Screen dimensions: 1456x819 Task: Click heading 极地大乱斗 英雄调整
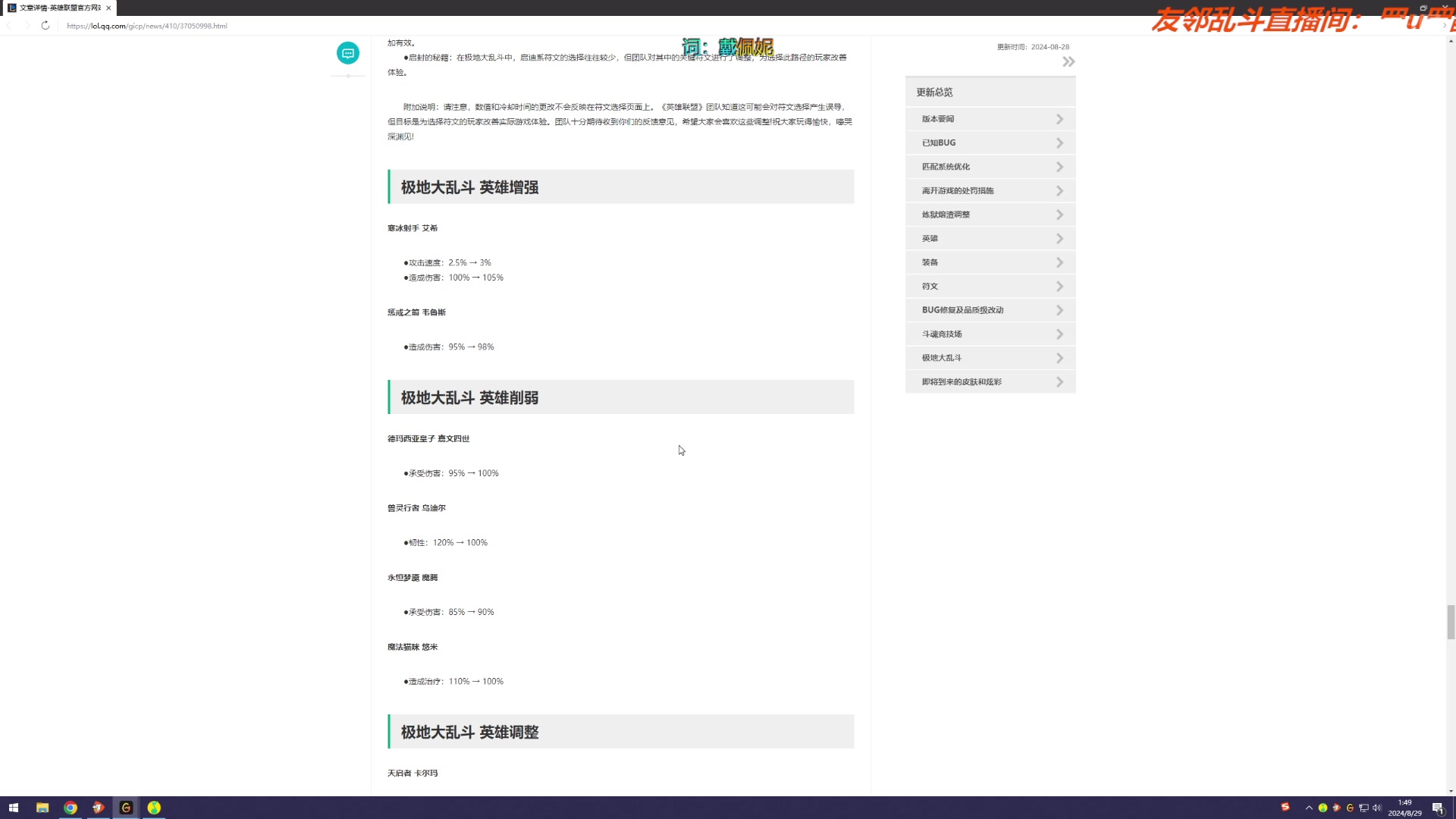469,732
